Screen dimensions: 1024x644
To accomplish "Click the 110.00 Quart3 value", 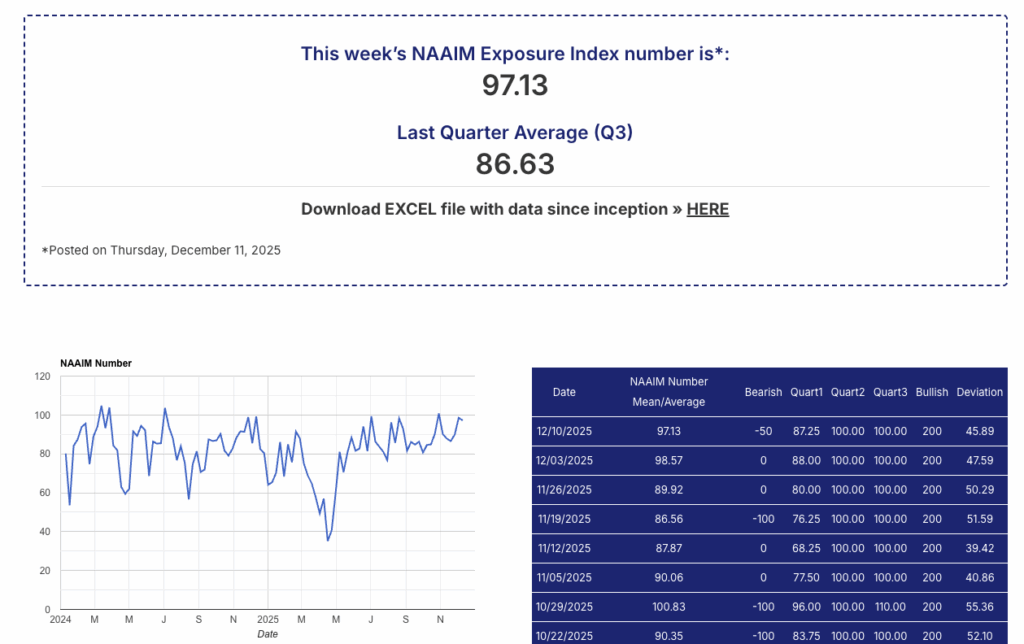I will (889, 608).
